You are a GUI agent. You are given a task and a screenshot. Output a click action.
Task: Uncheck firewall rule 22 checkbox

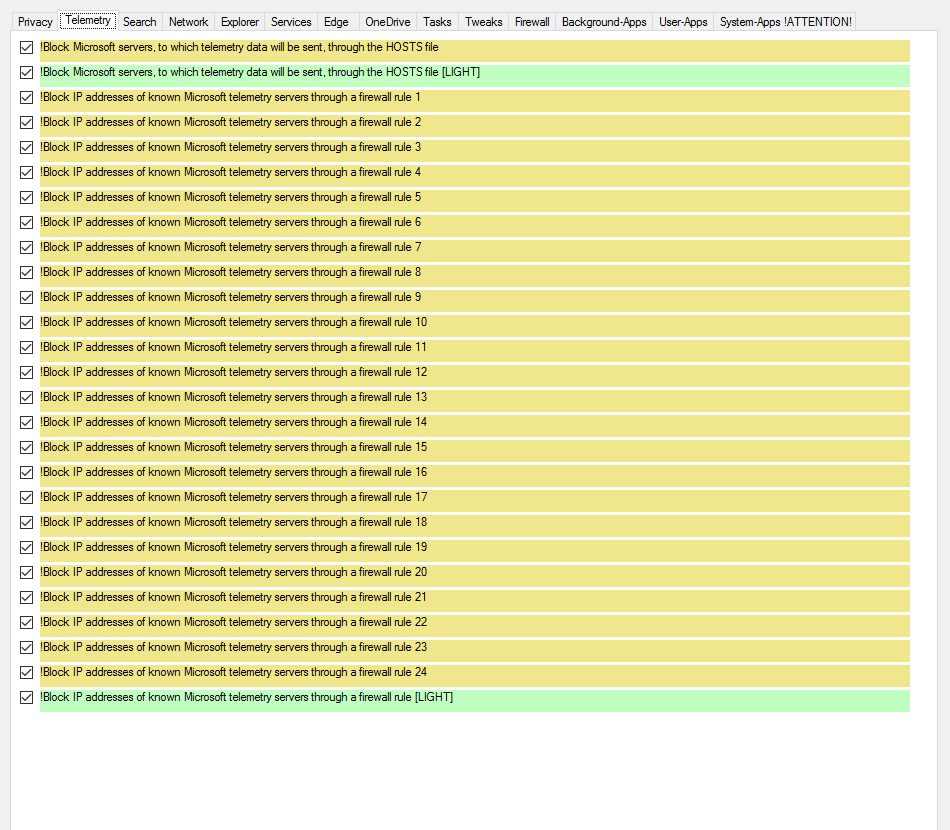click(26, 622)
